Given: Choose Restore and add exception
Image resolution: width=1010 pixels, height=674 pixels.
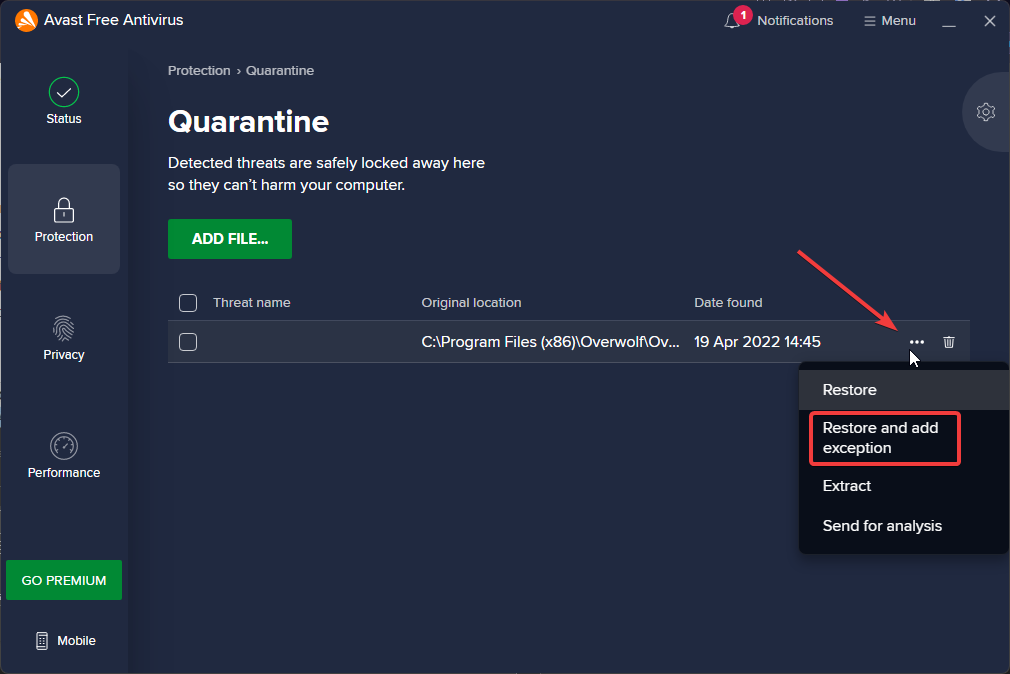Looking at the screenshot, I should click(x=885, y=438).
